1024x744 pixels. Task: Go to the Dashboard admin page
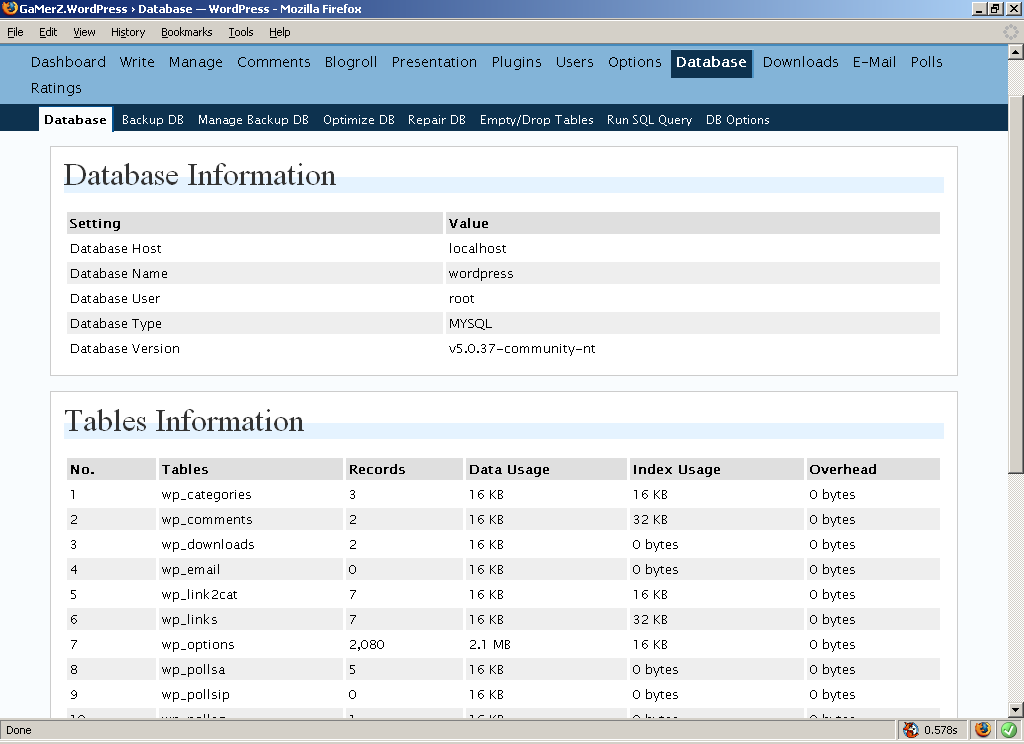[x=68, y=62]
